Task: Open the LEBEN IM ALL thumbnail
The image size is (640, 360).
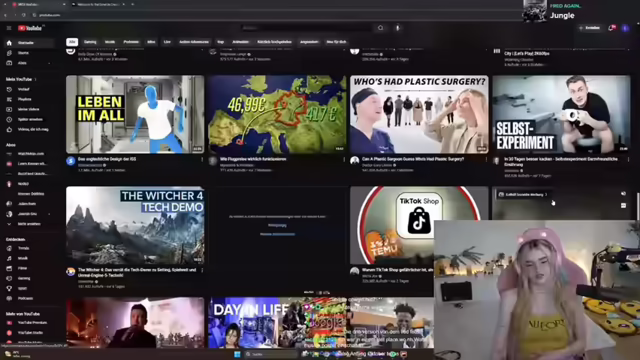Action: [x=135, y=114]
